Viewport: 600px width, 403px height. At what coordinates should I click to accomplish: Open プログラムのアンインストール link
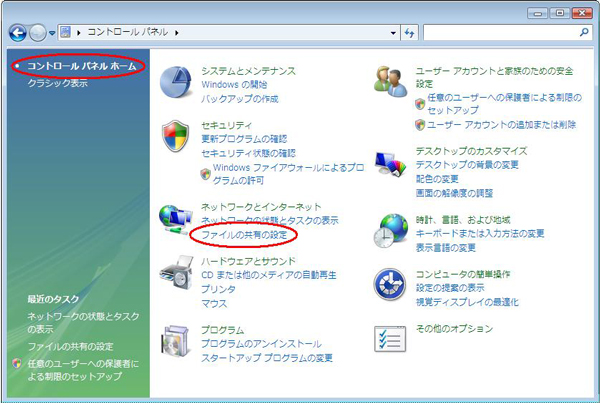click(x=261, y=344)
